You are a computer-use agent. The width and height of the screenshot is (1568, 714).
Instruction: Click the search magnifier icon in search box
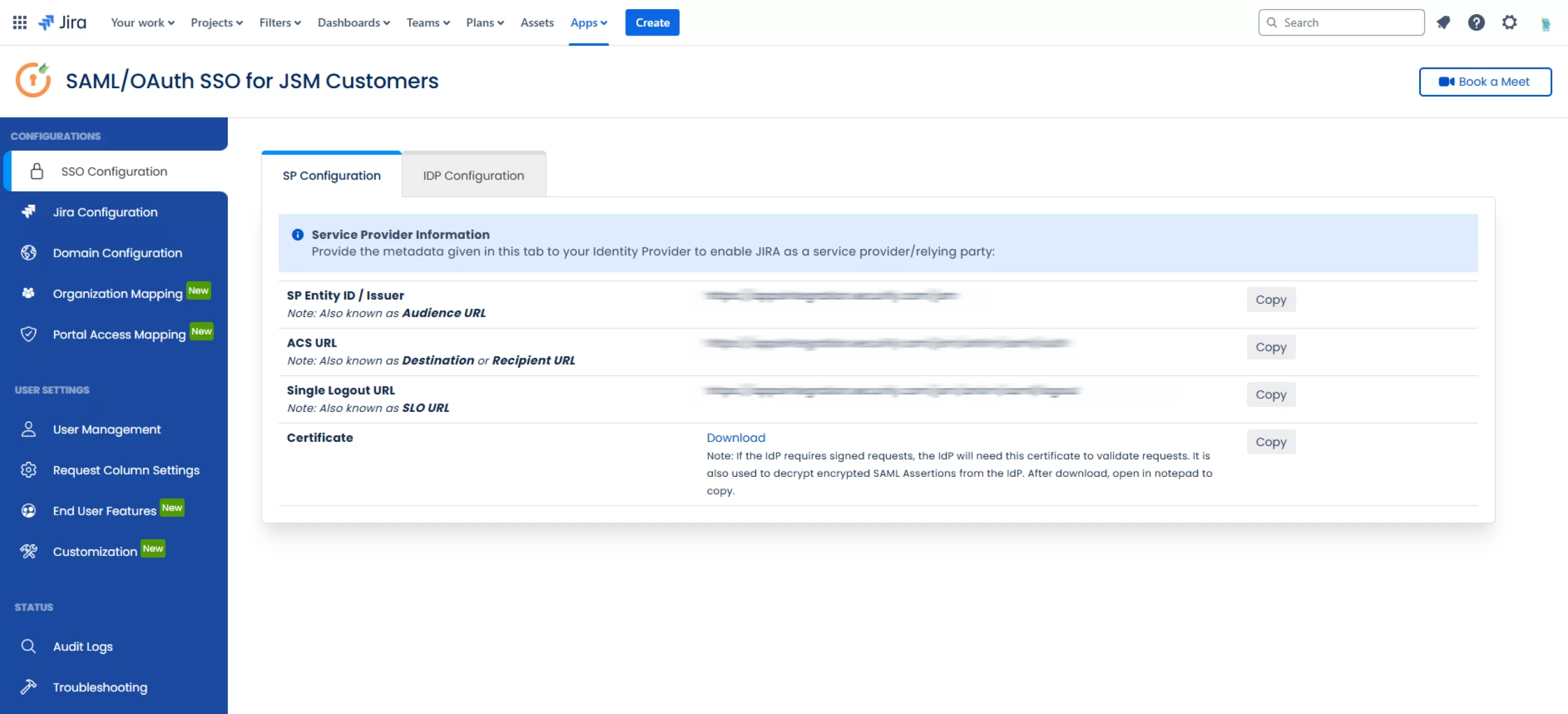pyautogui.click(x=1272, y=23)
